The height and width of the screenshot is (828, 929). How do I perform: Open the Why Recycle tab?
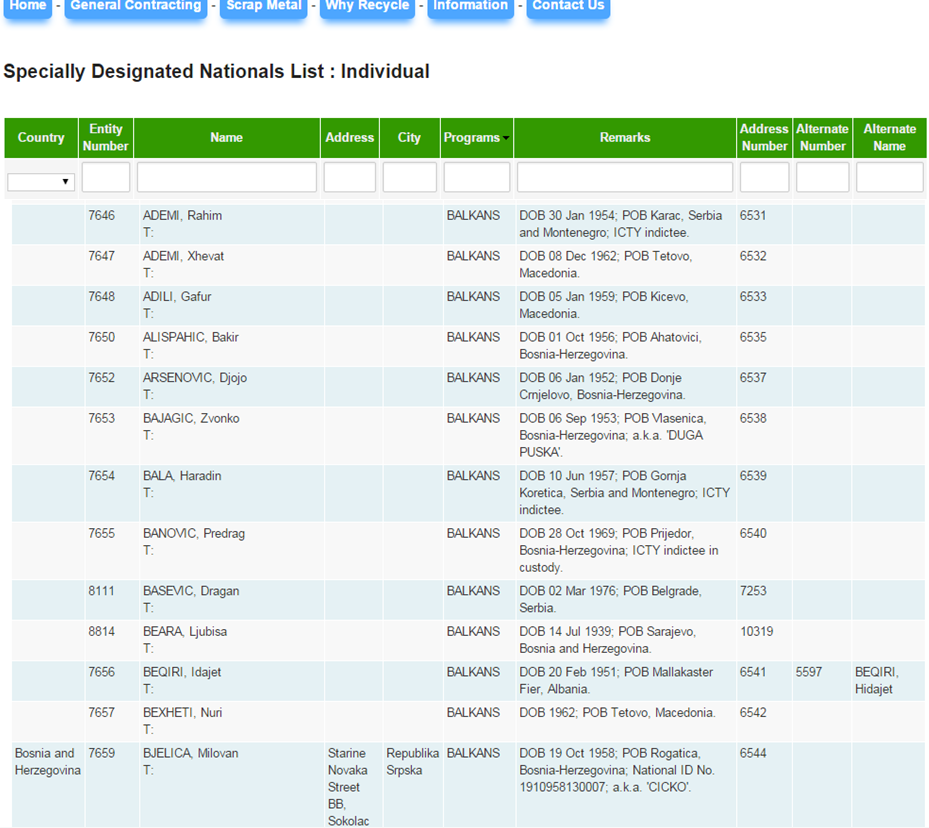click(x=367, y=7)
